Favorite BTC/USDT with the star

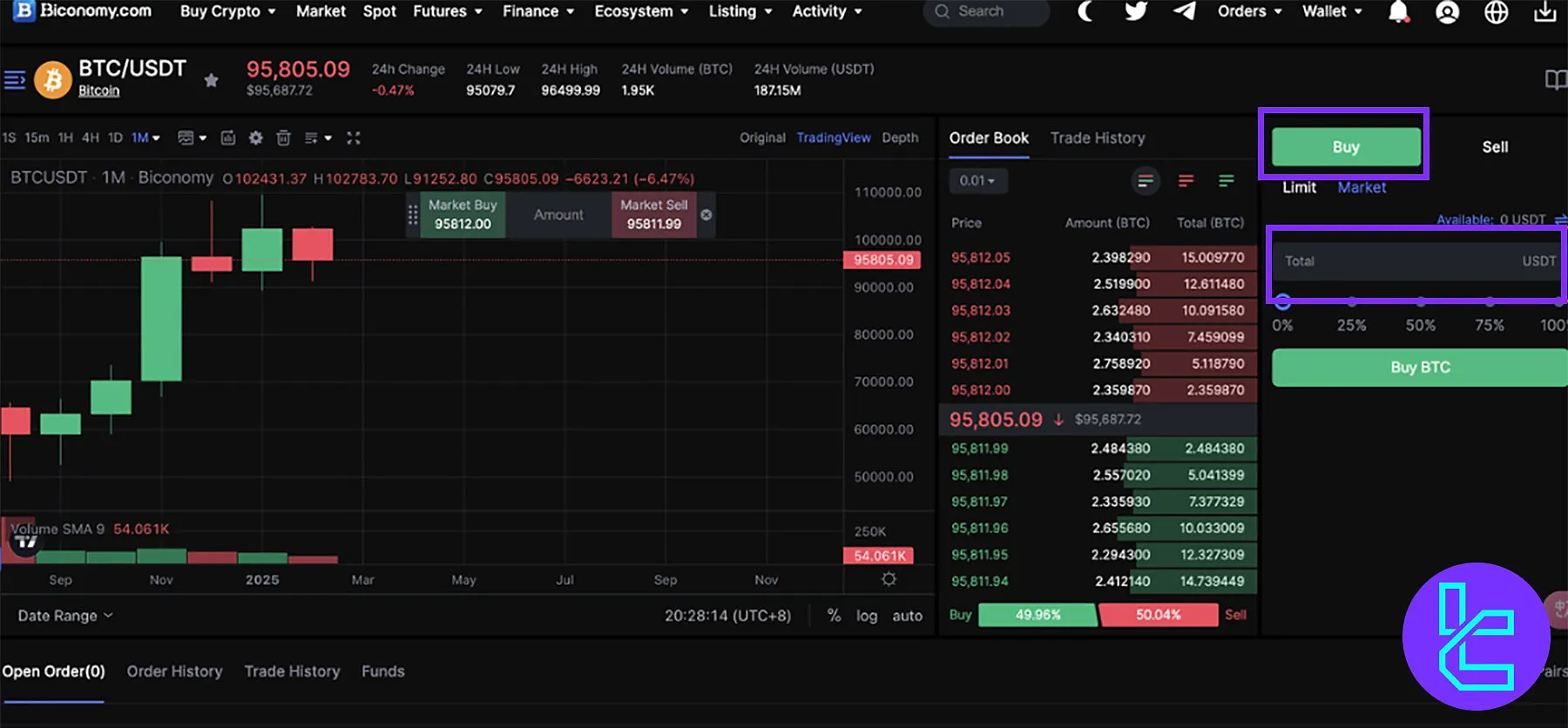pyautogui.click(x=211, y=80)
